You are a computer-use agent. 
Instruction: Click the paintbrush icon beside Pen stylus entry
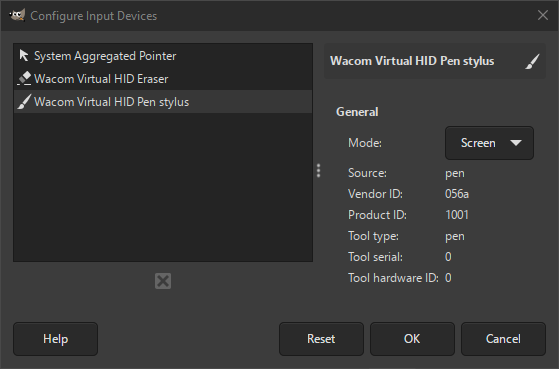tap(24, 102)
